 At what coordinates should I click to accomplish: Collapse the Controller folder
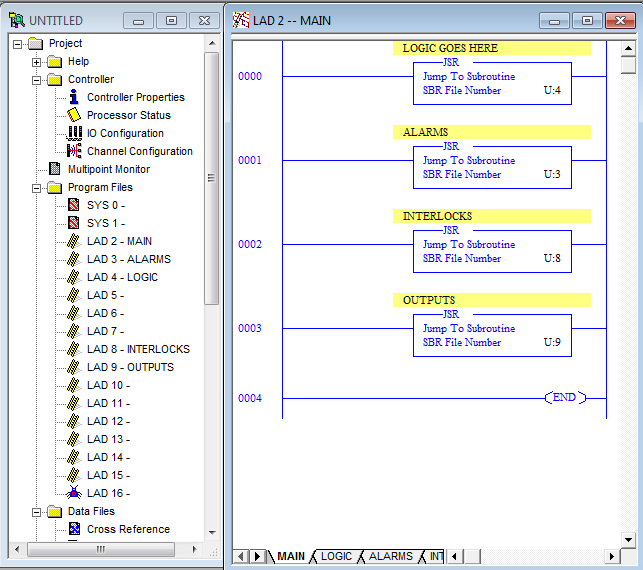click(x=36, y=80)
